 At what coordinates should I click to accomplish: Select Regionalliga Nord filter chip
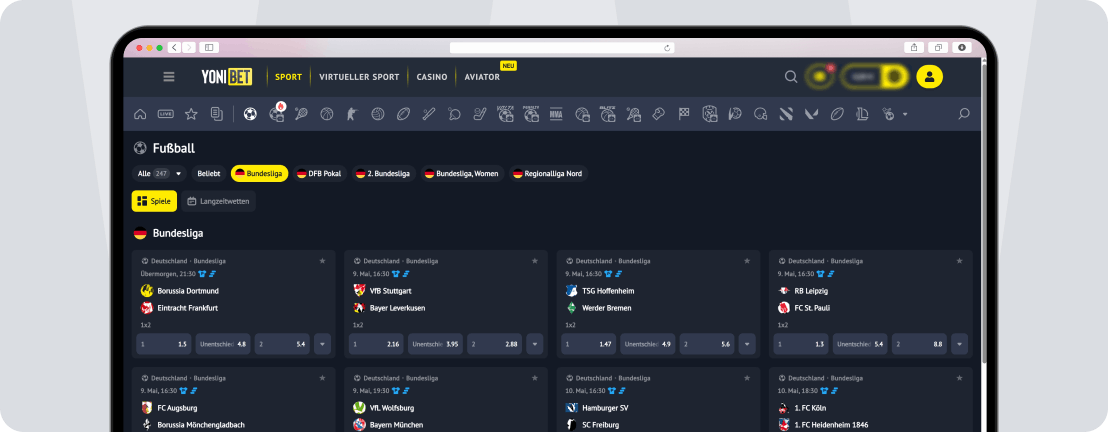tap(548, 173)
